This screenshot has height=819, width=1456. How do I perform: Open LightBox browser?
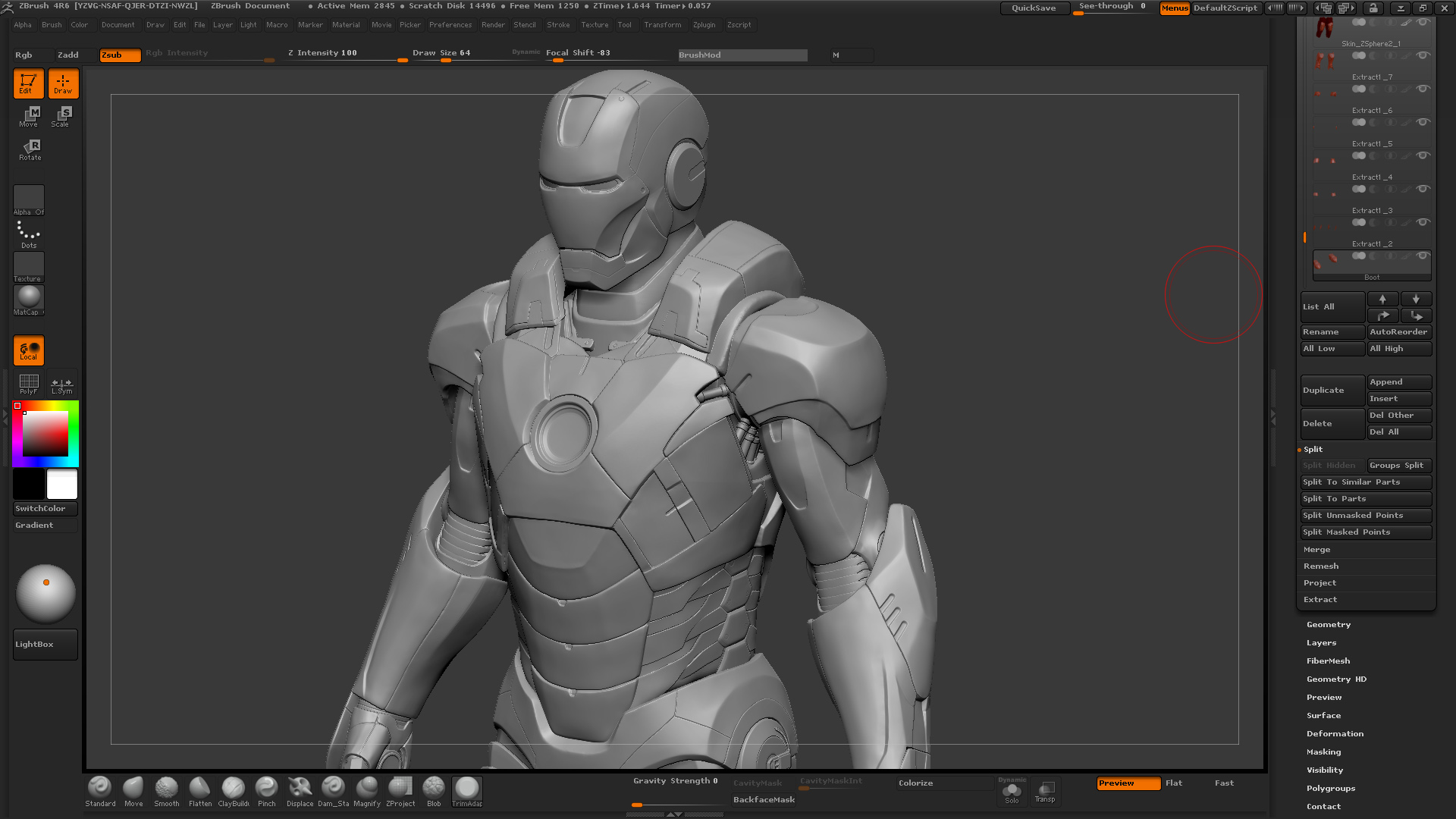[x=45, y=645]
